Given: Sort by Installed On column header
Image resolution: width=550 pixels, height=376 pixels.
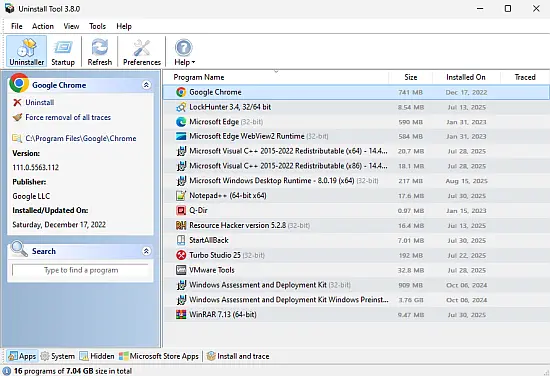Looking at the screenshot, I should pos(466,77).
